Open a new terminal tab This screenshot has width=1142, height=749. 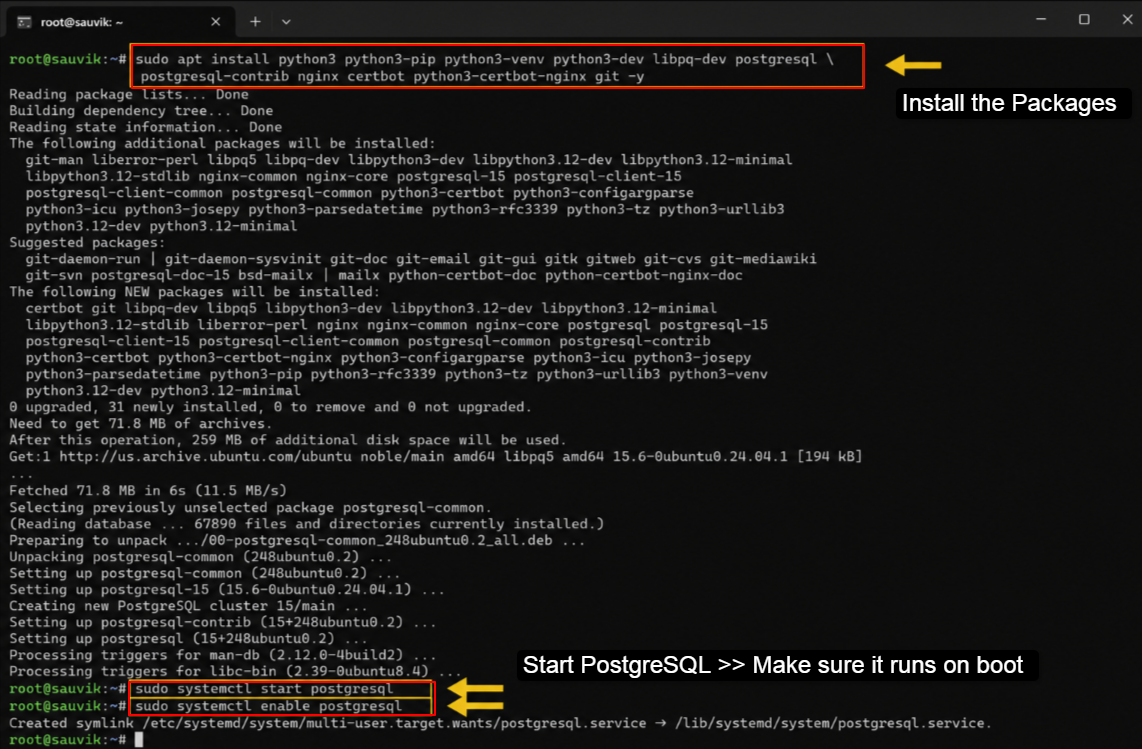[255, 22]
